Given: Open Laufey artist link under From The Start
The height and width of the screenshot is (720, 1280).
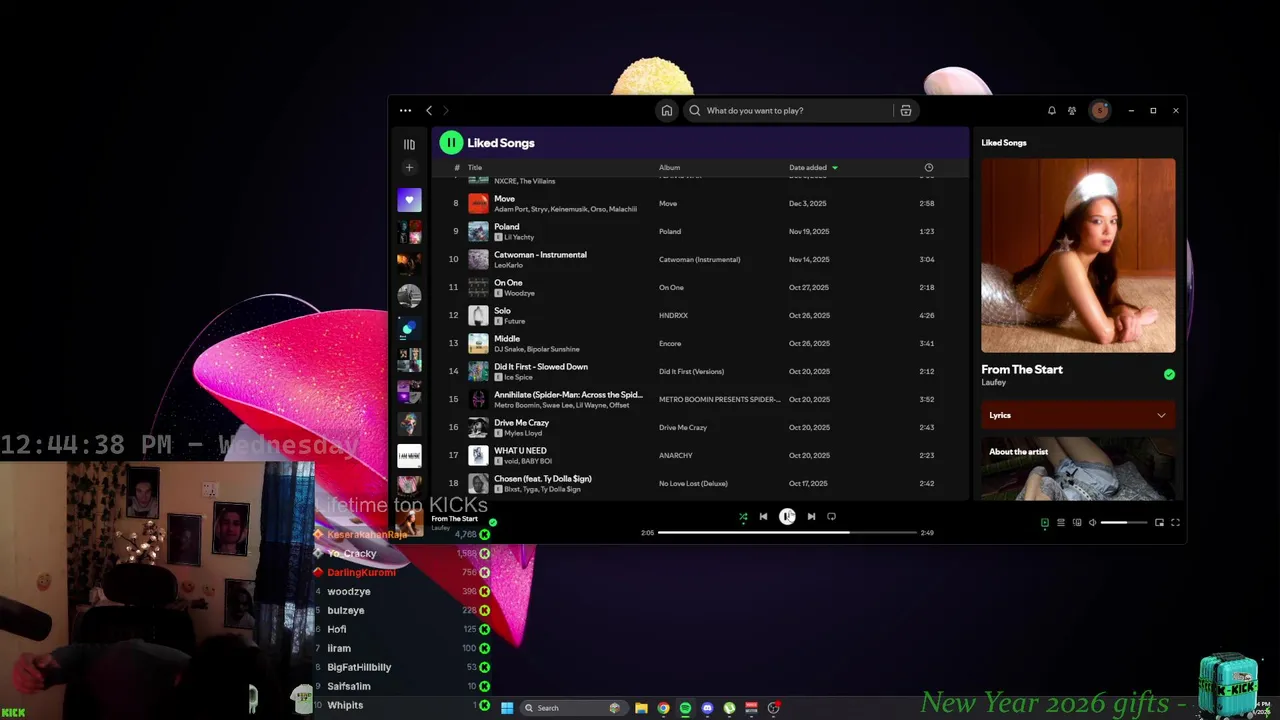Looking at the screenshot, I should point(993,382).
